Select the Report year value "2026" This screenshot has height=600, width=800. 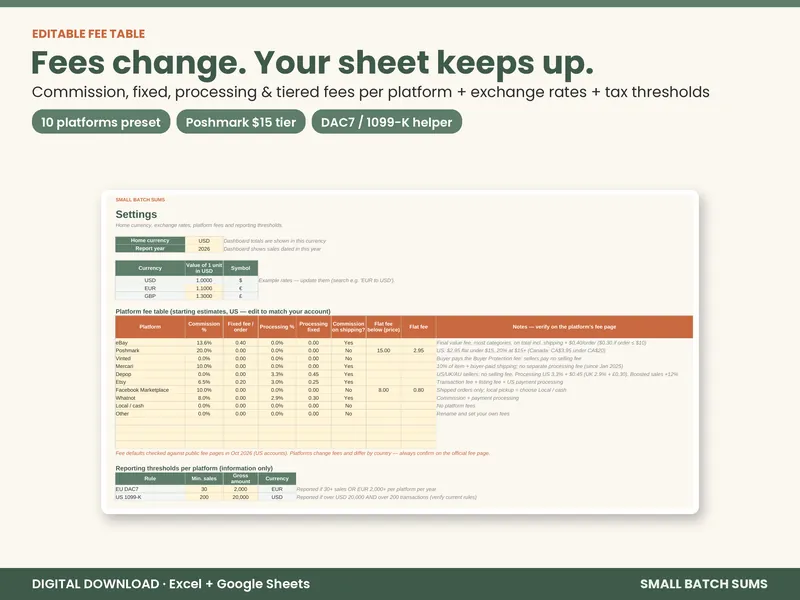204,248
